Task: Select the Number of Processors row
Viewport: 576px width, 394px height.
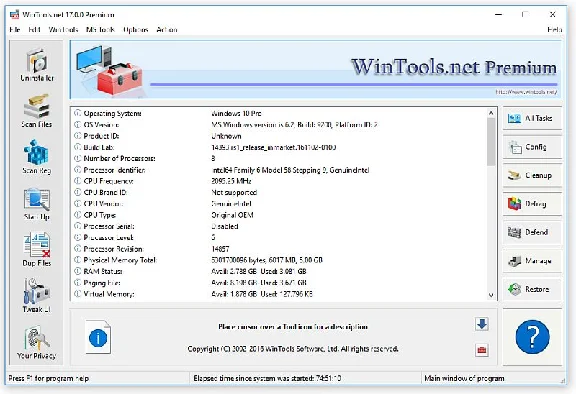Action: pos(280,159)
